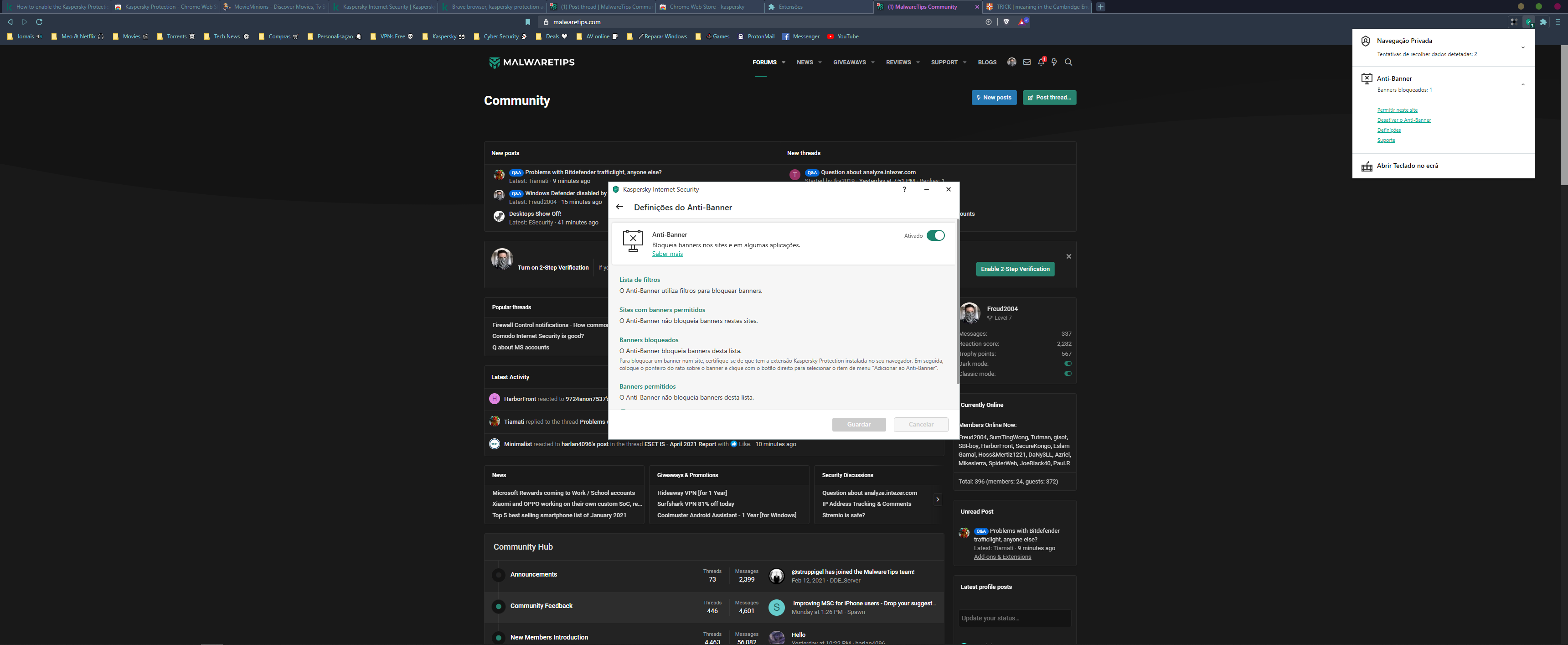This screenshot has width=1568, height=645.
Task: Click the Enable 2-Step Verification button
Action: point(1015,269)
